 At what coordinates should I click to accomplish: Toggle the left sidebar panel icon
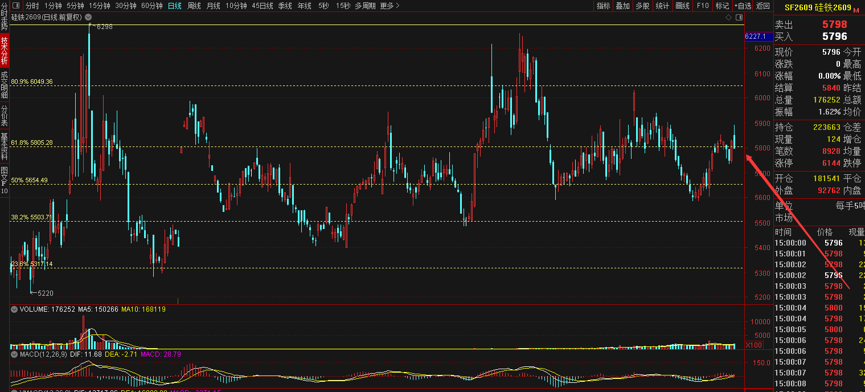(16, 6)
